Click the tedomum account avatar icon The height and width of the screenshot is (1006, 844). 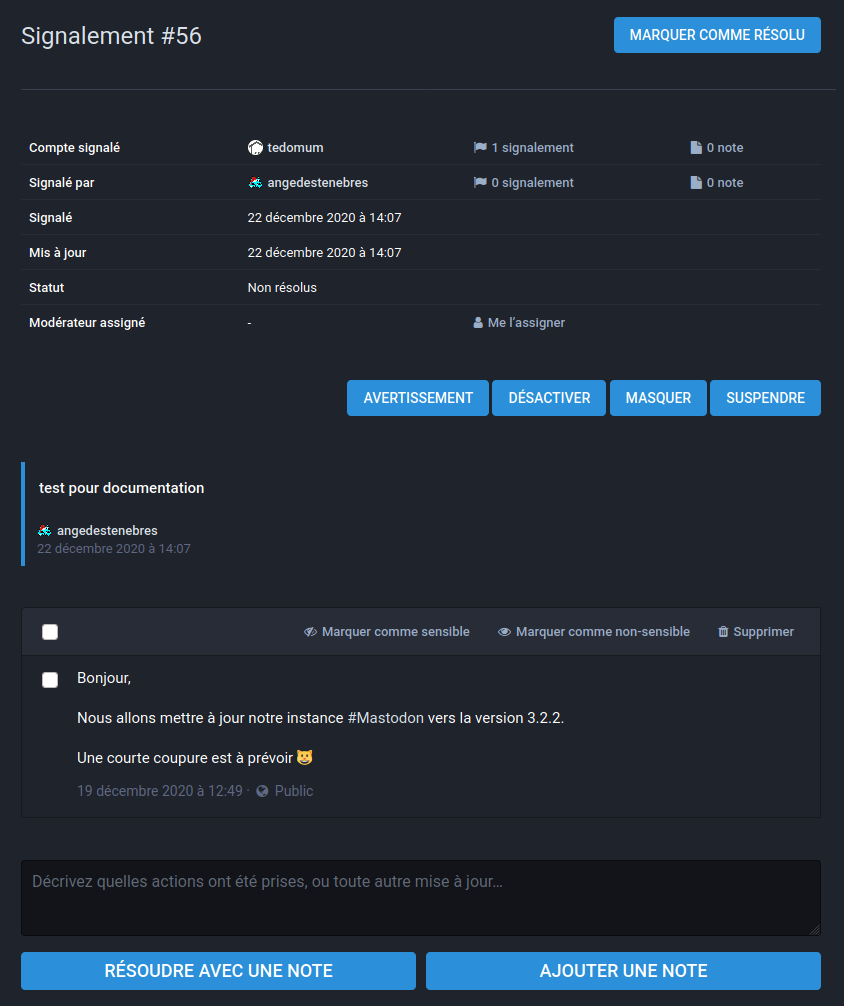(255, 148)
